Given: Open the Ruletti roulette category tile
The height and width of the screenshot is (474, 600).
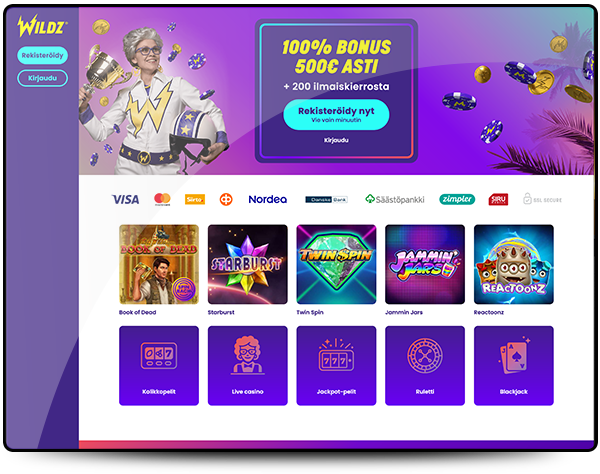Looking at the screenshot, I should 425,365.
